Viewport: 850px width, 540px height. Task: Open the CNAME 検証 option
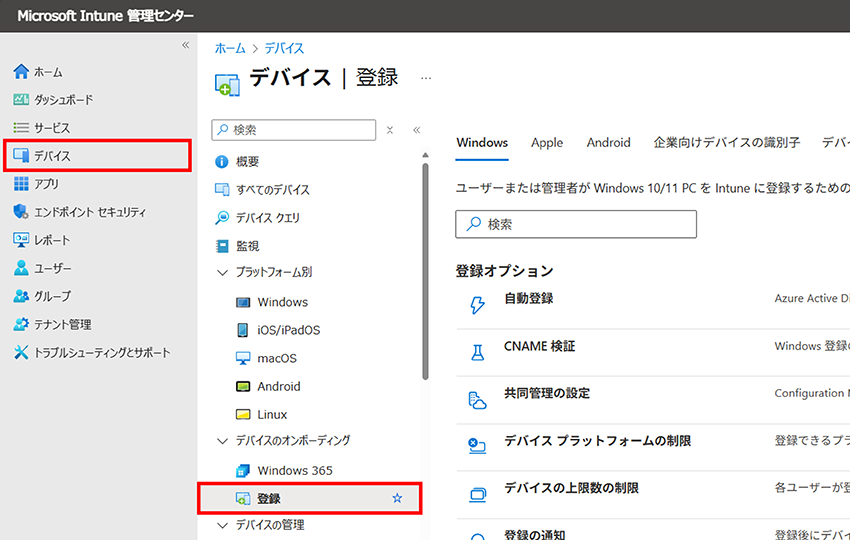539,346
